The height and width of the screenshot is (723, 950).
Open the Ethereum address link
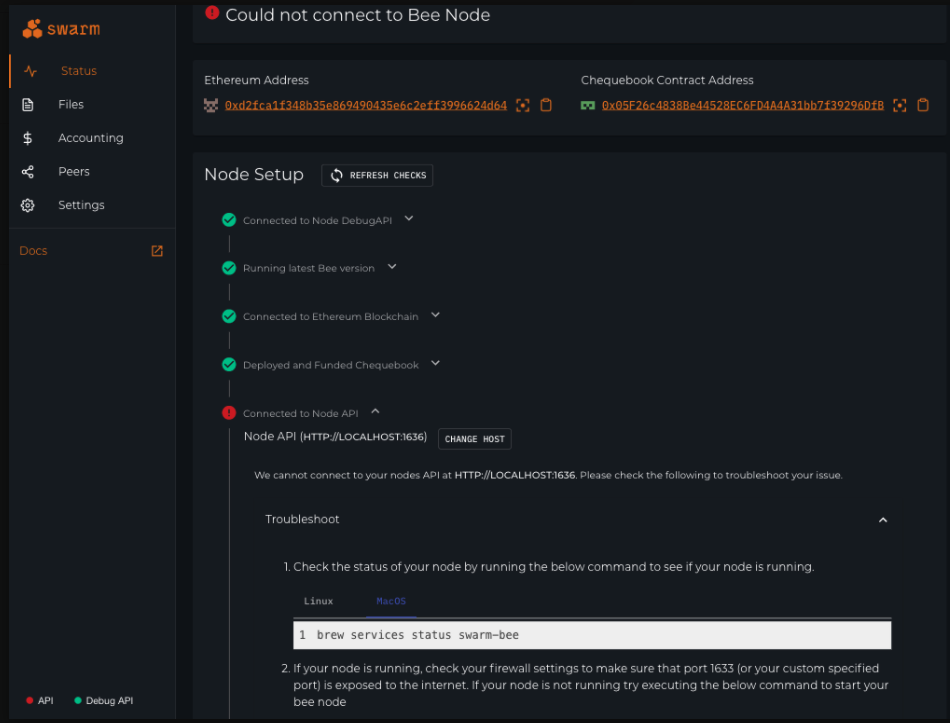[365, 105]
